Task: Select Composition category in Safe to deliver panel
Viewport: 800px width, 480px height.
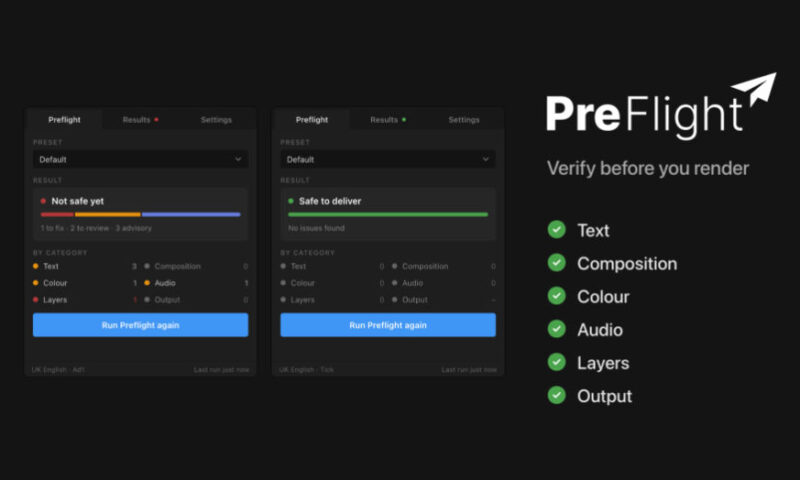Action: point(444,266)
